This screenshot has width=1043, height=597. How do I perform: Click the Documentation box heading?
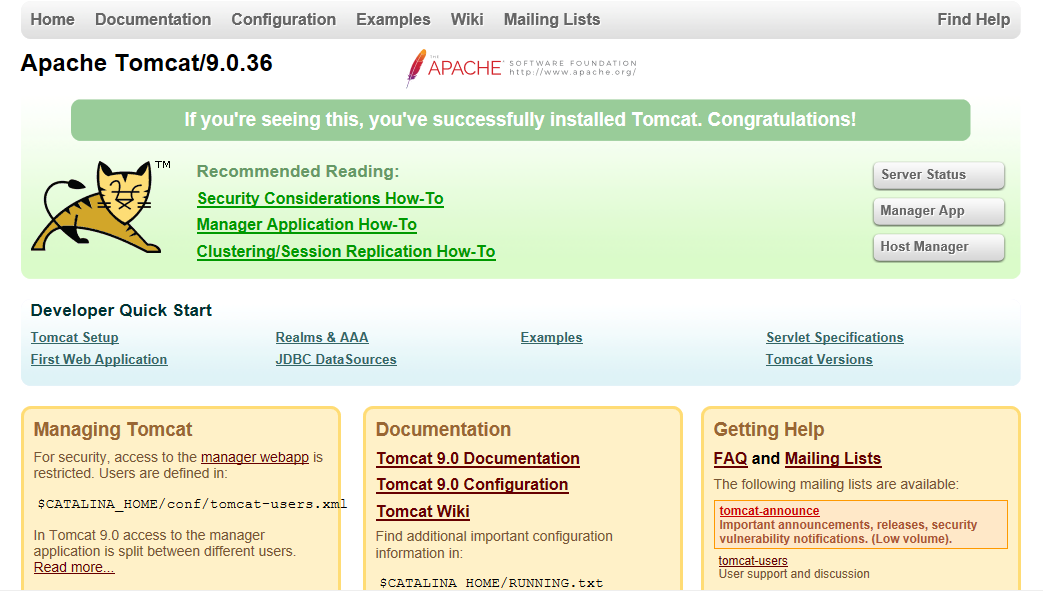(444, 429)
